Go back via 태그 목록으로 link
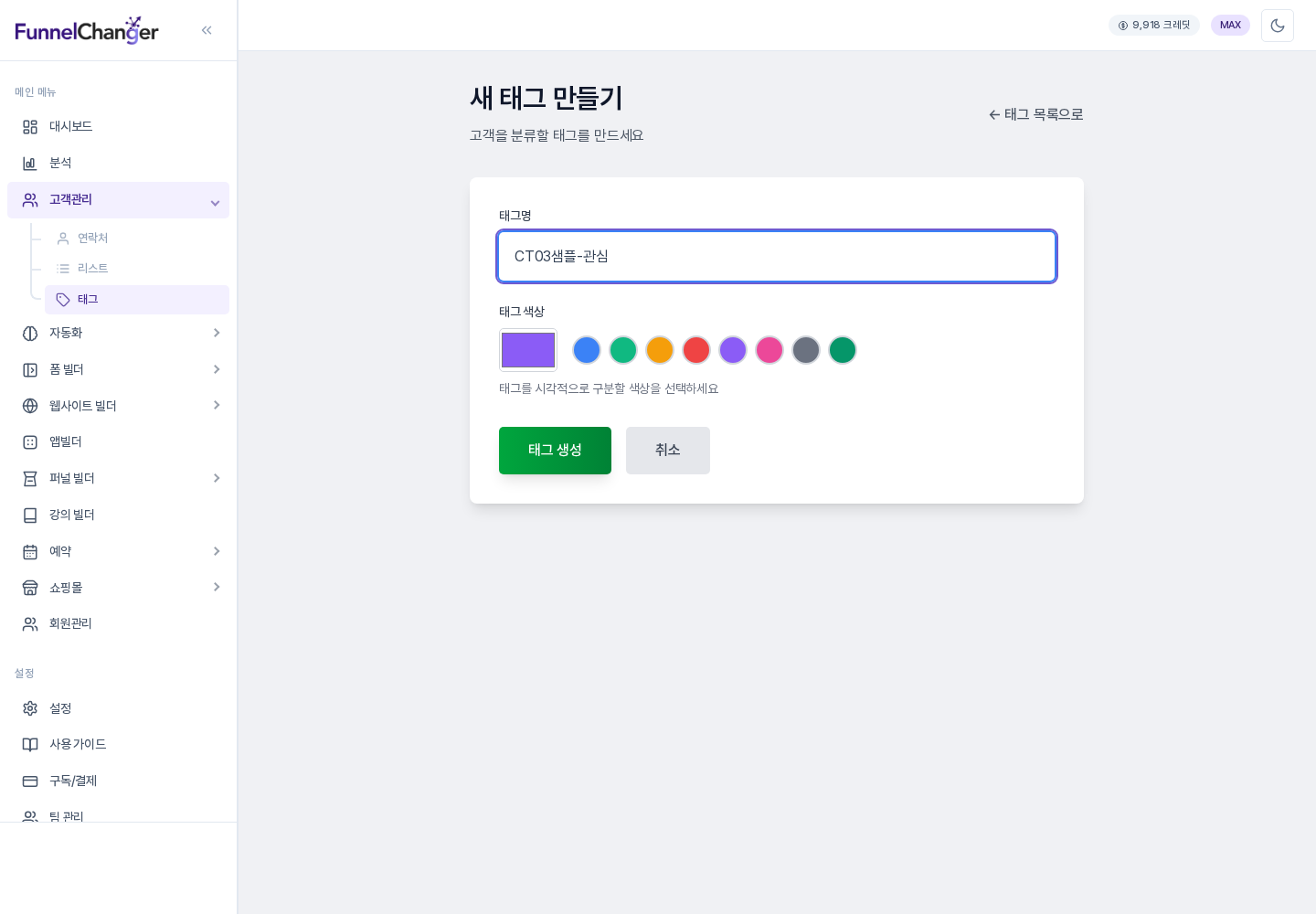 tap(1036, 114)
